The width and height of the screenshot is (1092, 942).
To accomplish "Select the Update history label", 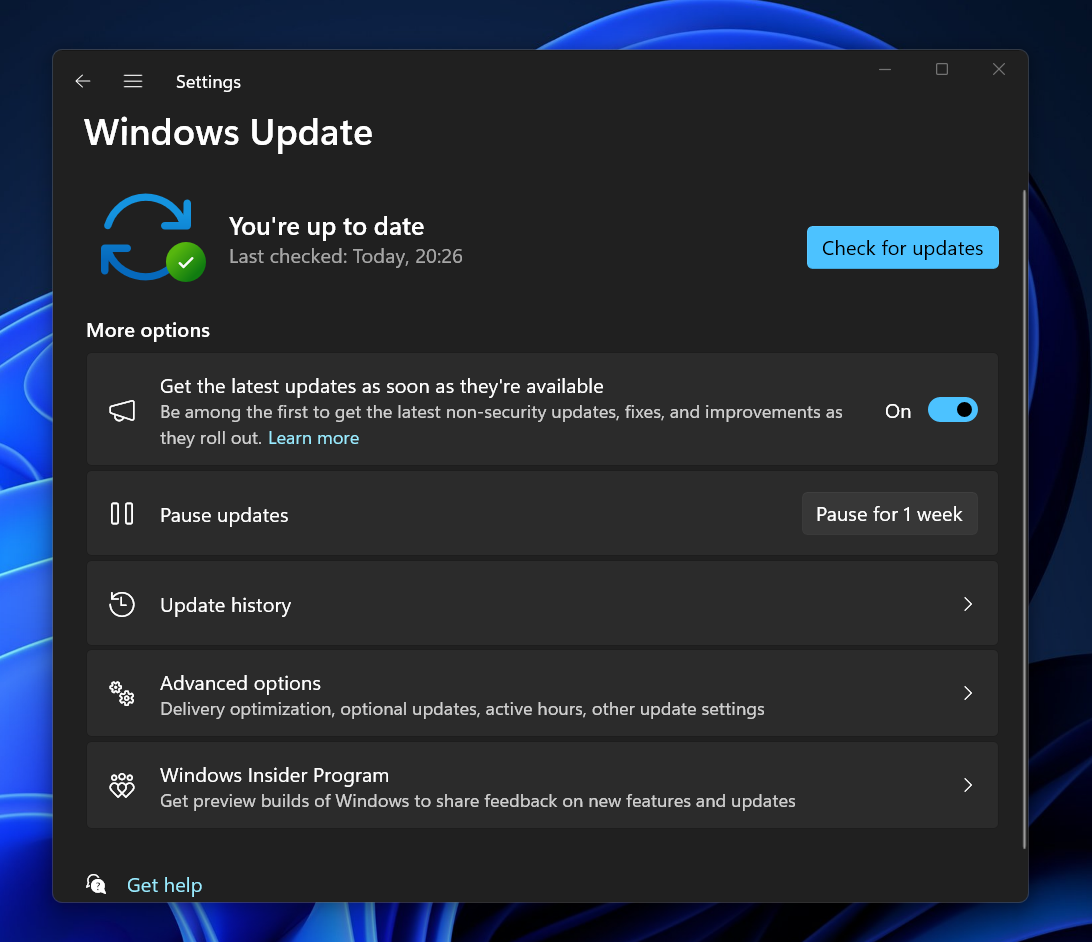I will coord(226,605).
